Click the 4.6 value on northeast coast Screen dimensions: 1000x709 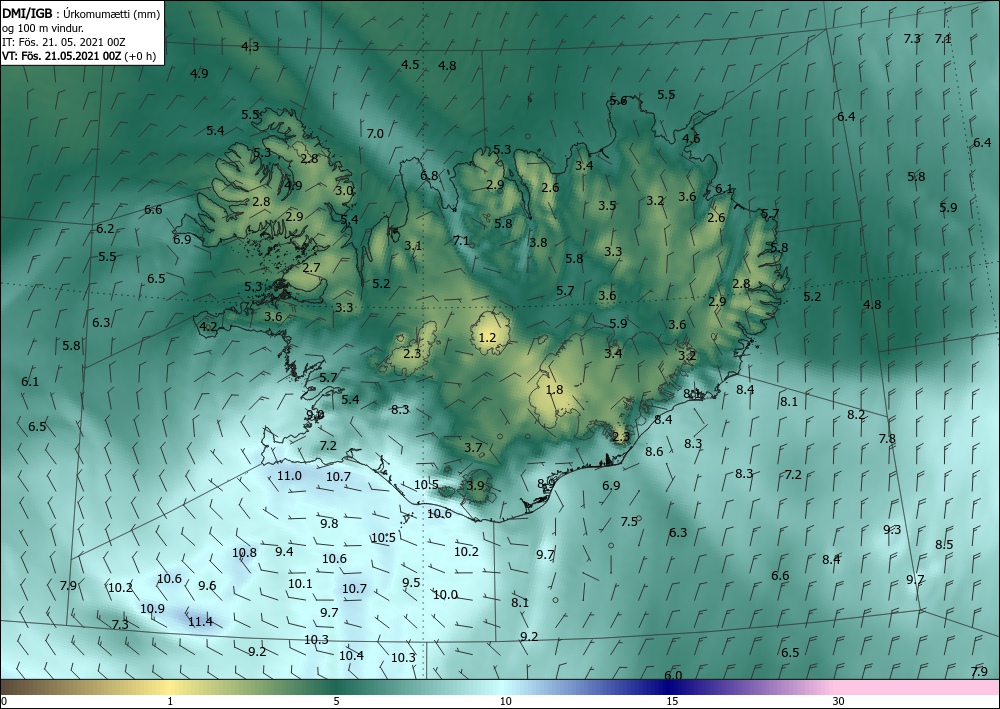click(691, 139)
